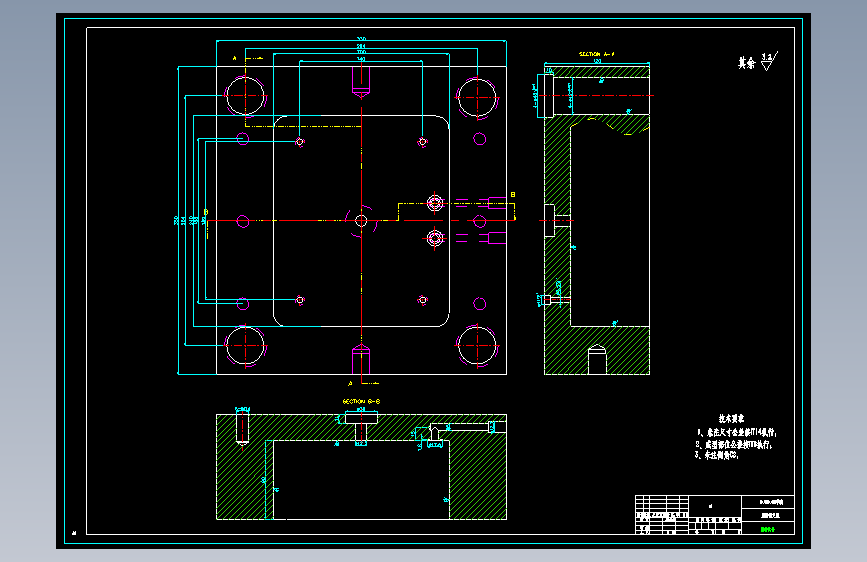Click the 其余 surface finish label
The width and height of the screenshot is (867, 562).
pyautogui.click(x=746, y=63)
